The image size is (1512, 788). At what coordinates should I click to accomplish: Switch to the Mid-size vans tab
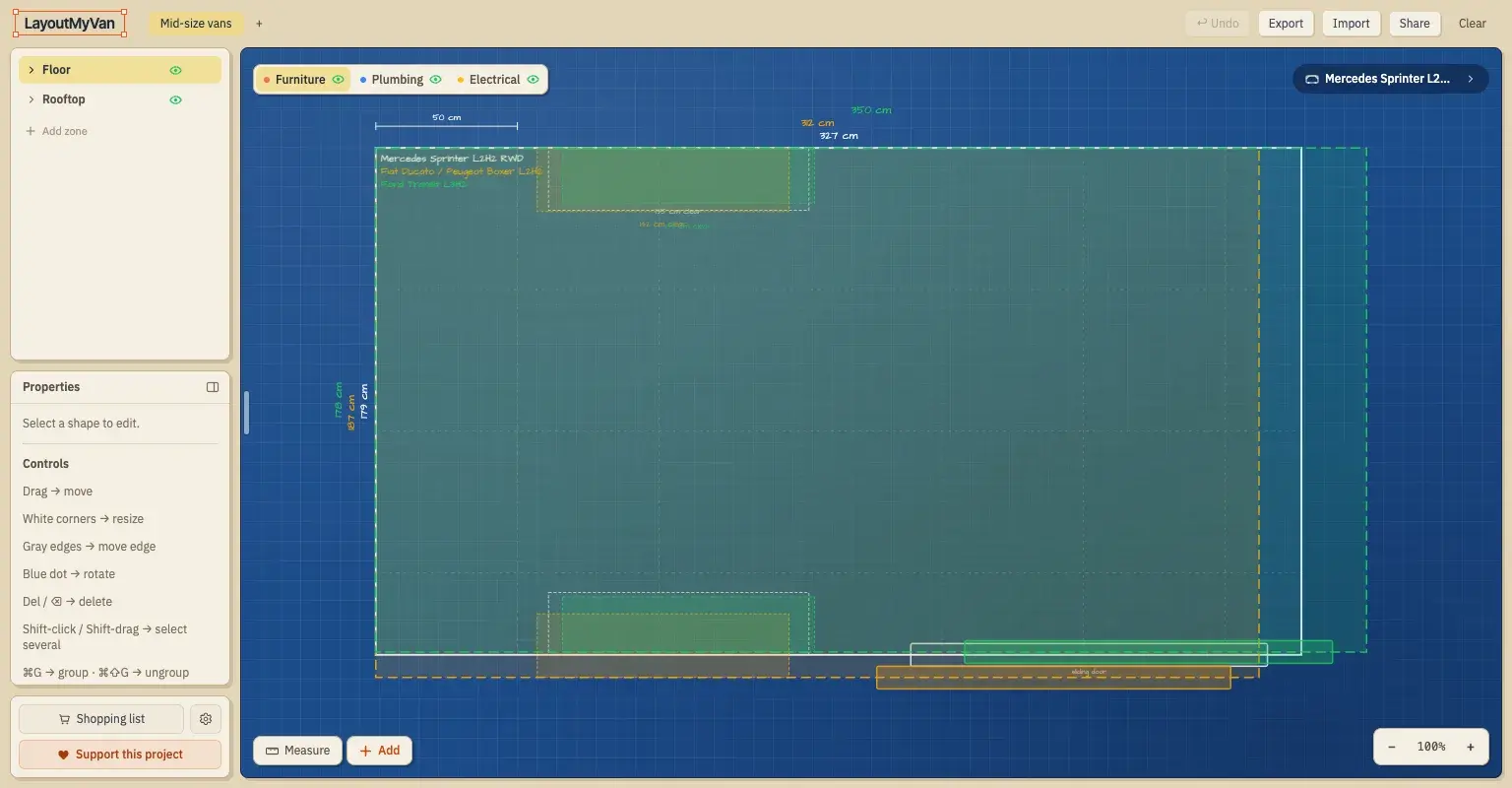pos(196,24)
